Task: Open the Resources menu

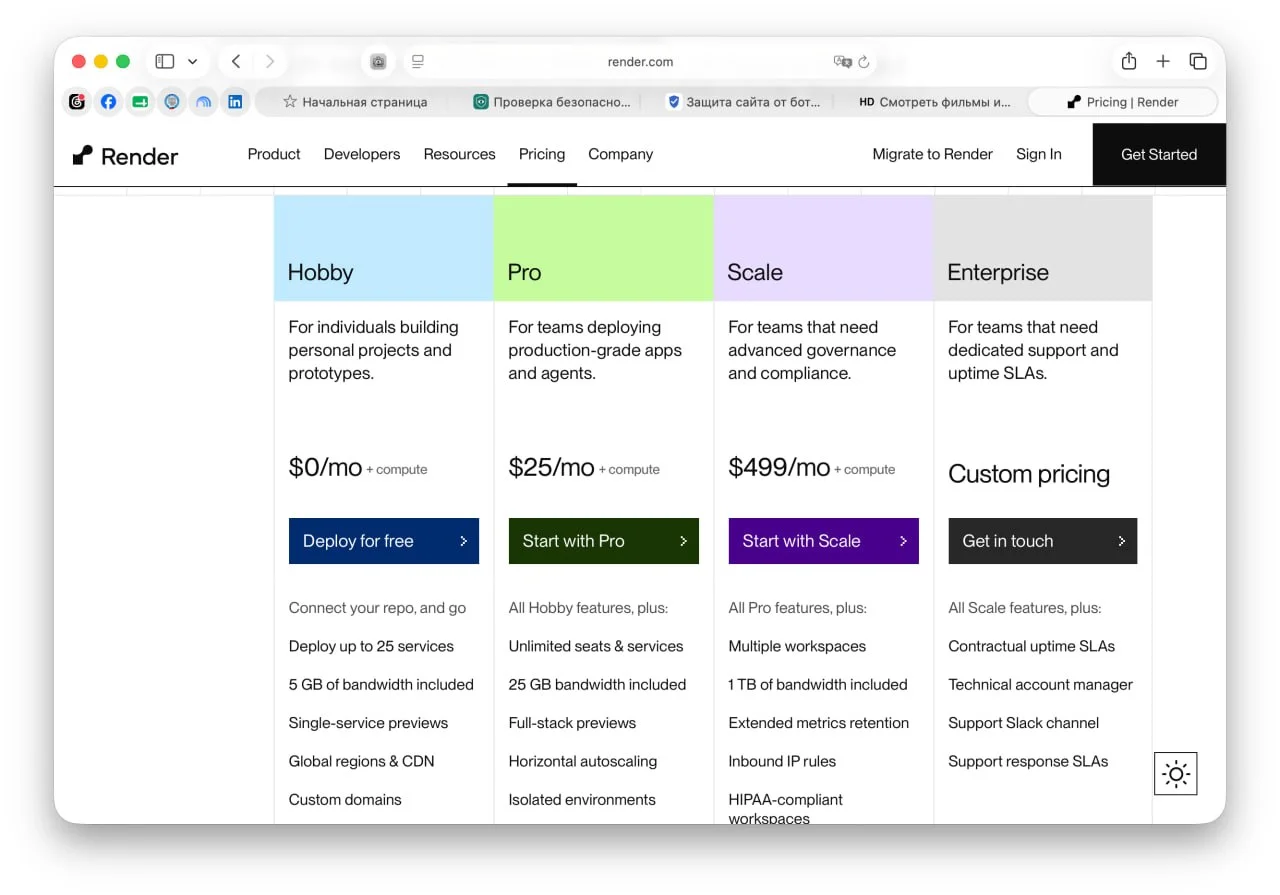Action: [459, 154]
